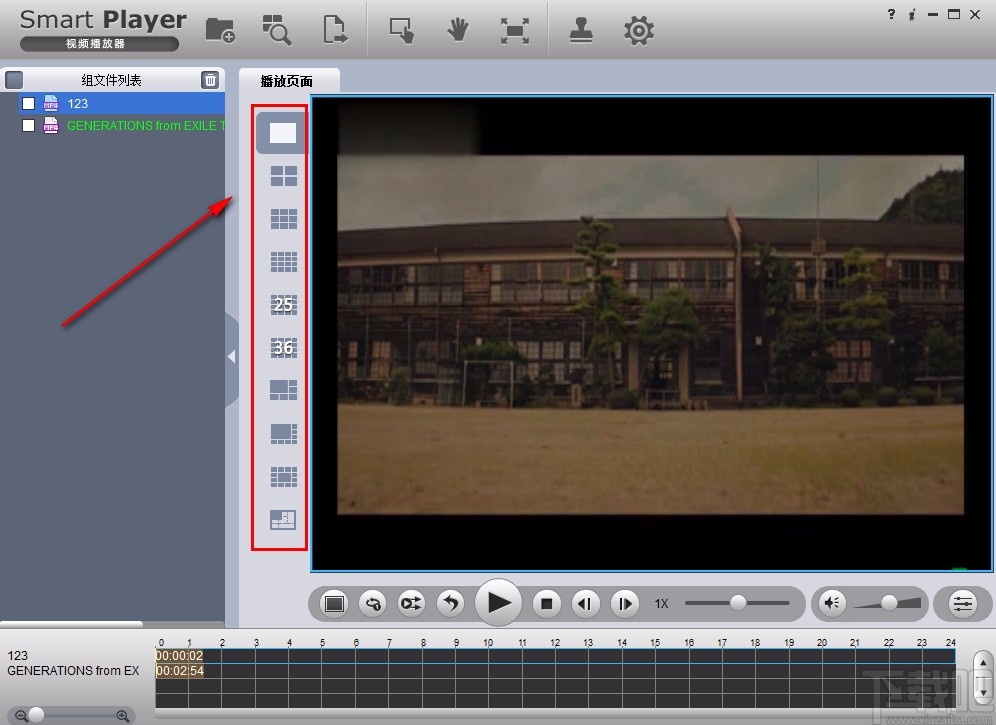The height and width of the screenshot is (725, 996).
Task: Select sixteen-window split layout
Action: coord(283,262)
